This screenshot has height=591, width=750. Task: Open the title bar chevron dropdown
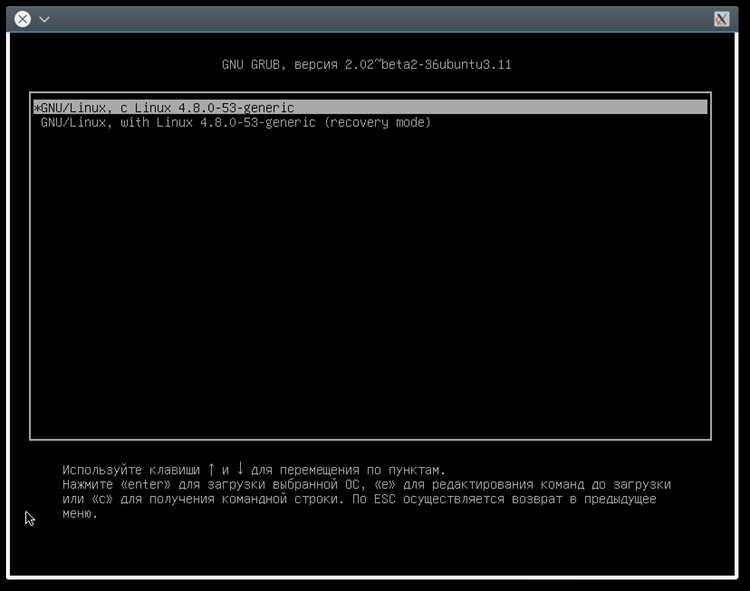(44, 19)
